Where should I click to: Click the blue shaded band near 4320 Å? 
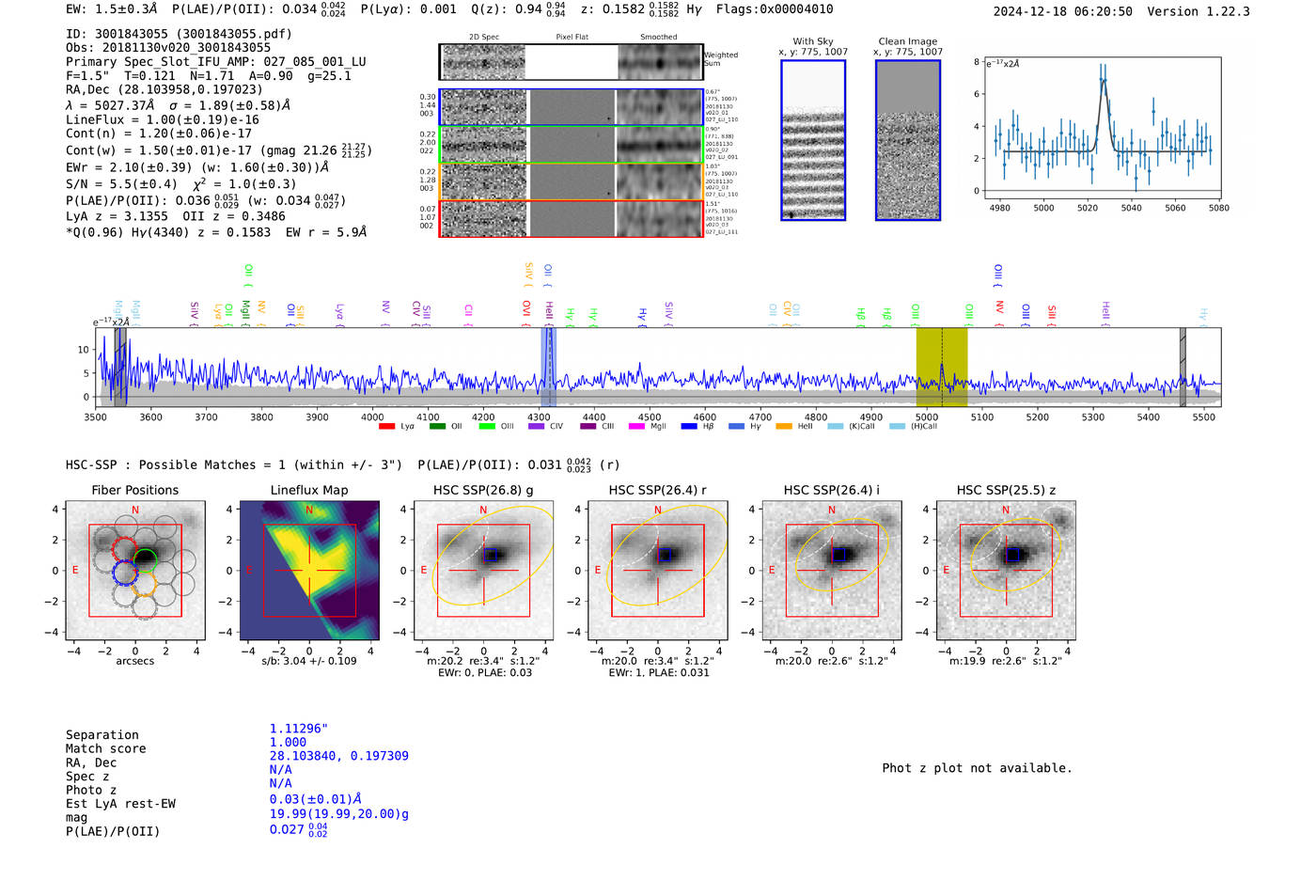(548, 368)
